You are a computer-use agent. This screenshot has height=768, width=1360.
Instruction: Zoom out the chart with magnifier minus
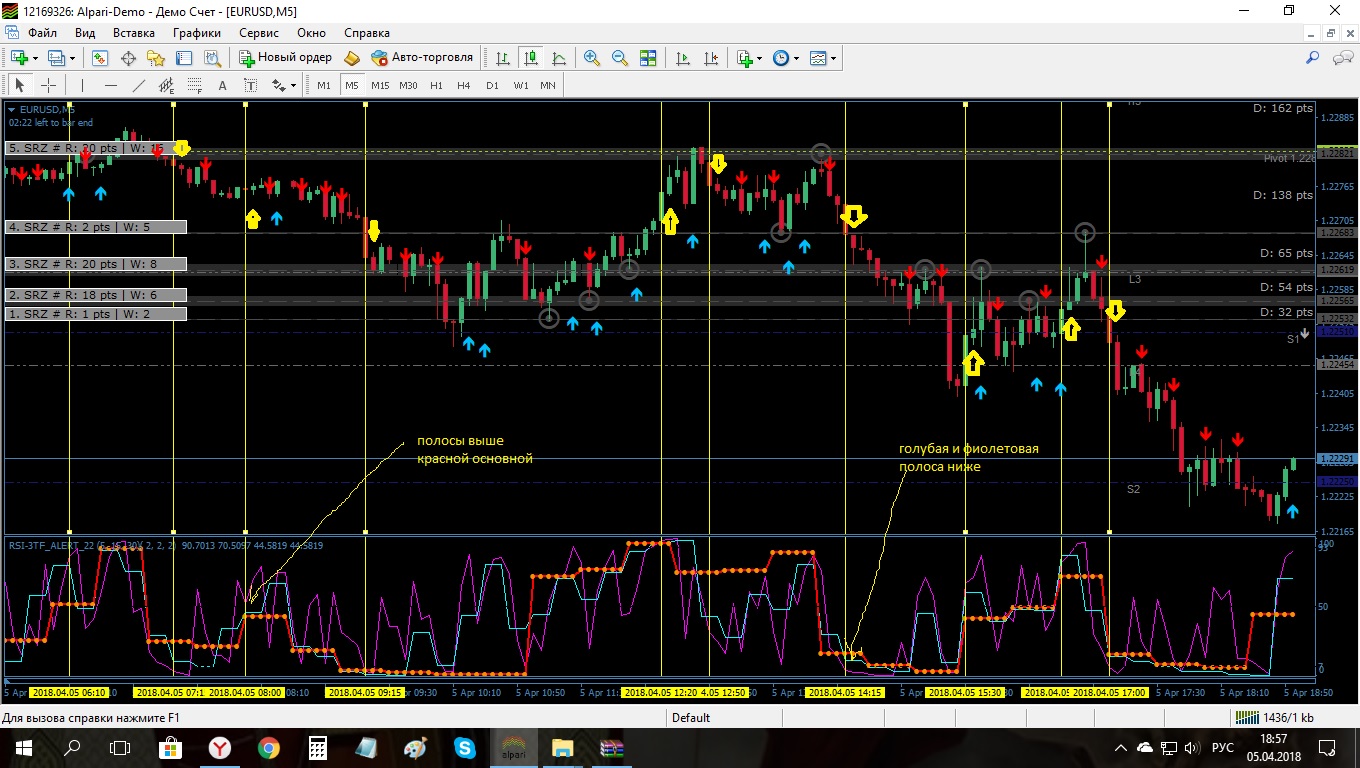(620, 58)
